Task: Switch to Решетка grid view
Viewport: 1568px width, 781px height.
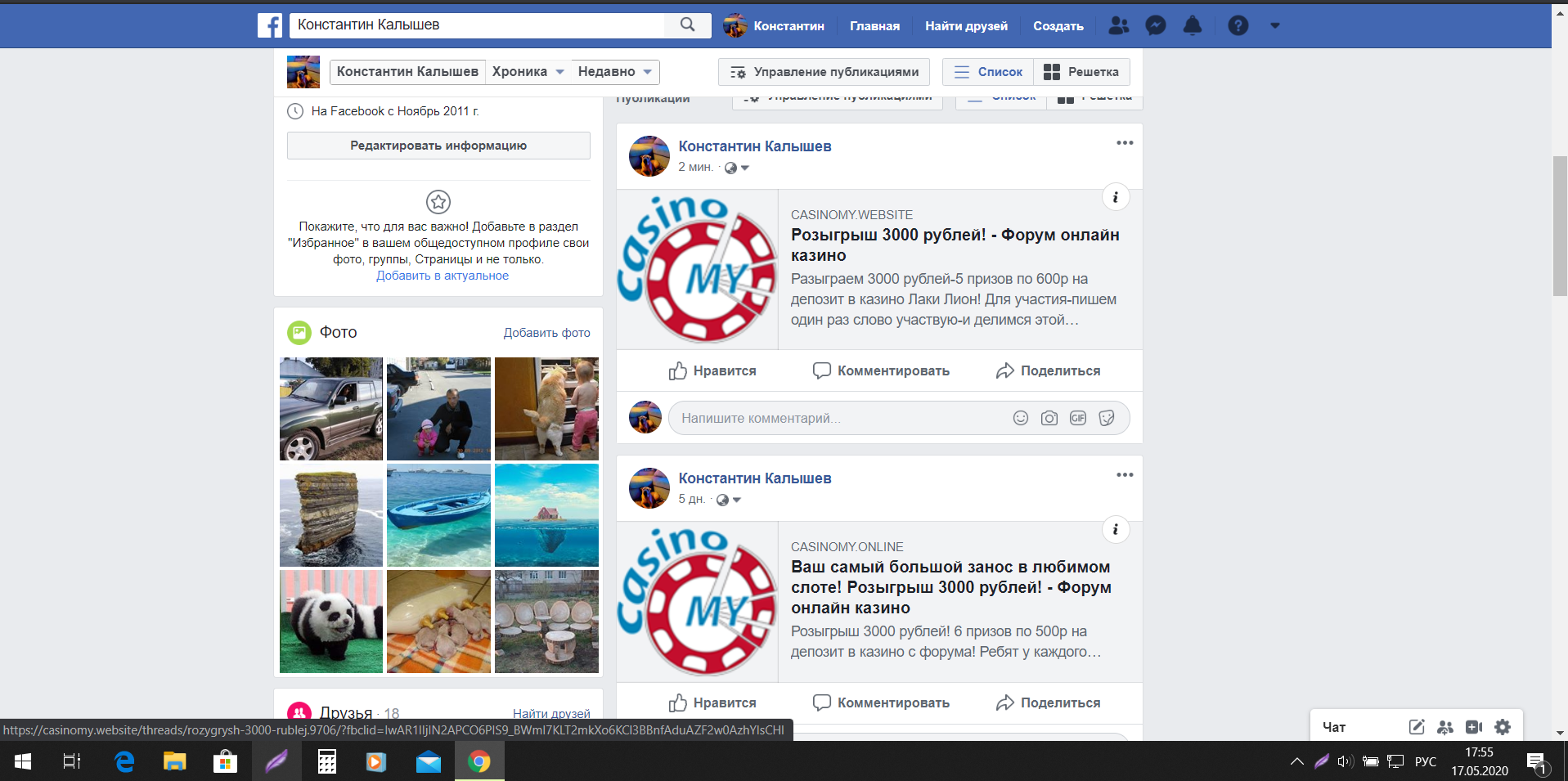Action: [1081, 72]
